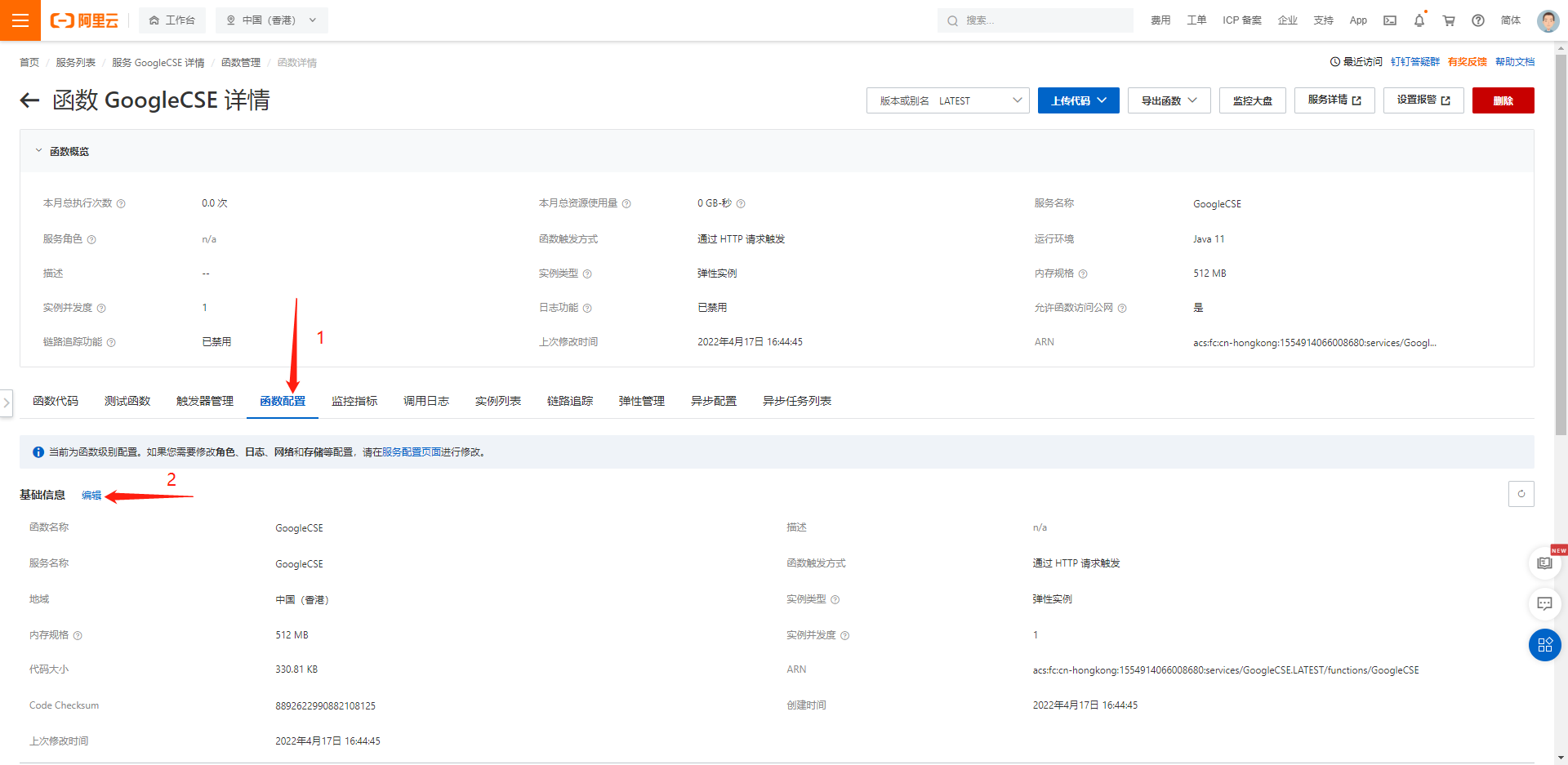The height and width of the screenshot is (765, 1568).
Task: Open the 有奖反馈 link
Action: click(1468, 62)
